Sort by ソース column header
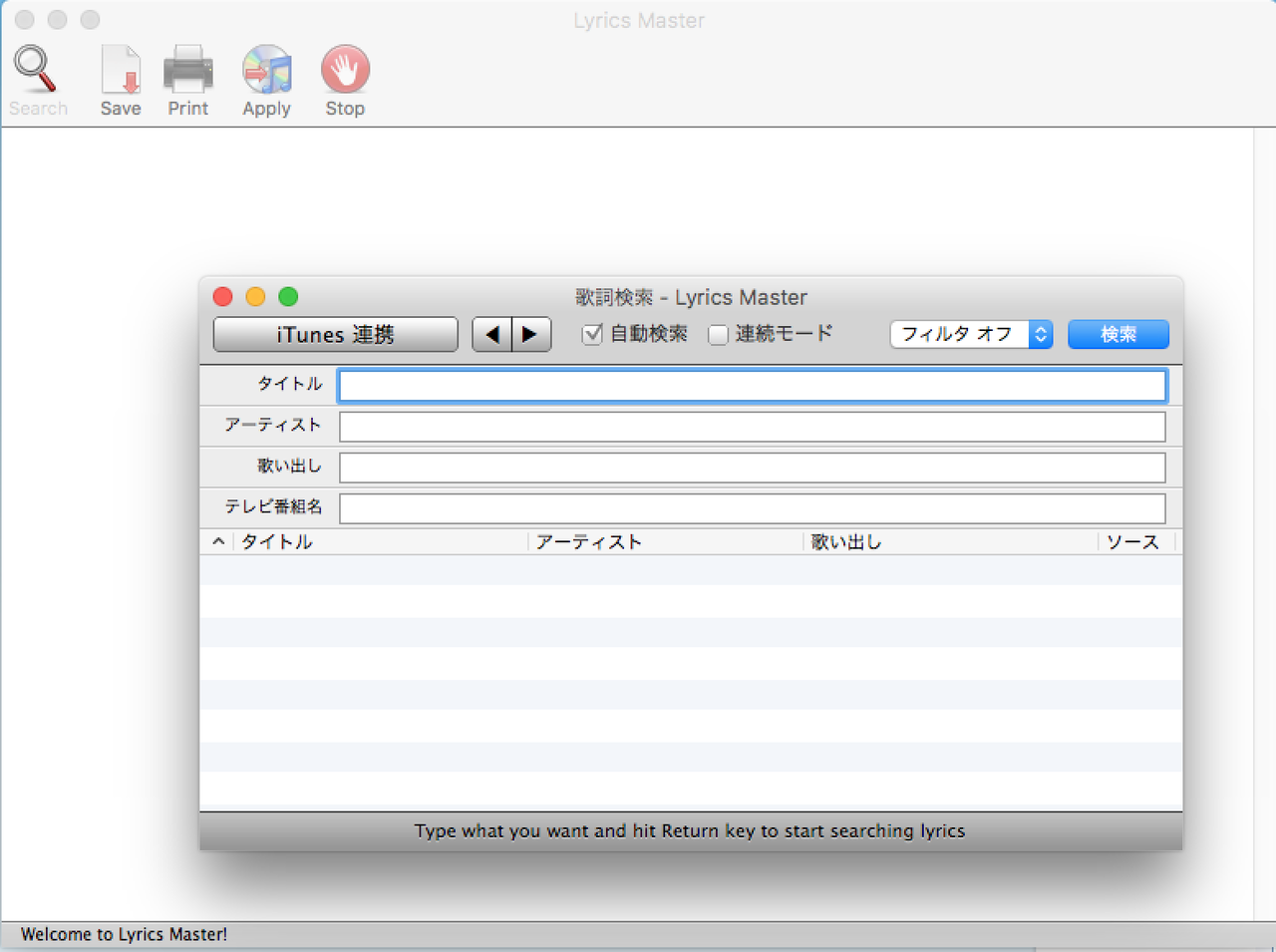The image size is (1276, 952). coord(1136,541)
